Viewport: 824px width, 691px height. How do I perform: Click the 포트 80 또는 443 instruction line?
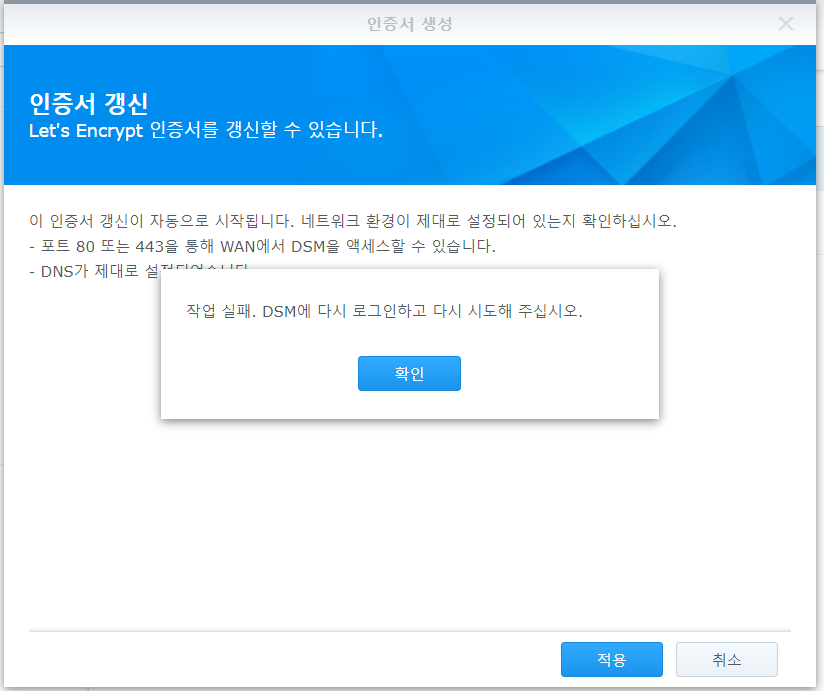point(262,246)
